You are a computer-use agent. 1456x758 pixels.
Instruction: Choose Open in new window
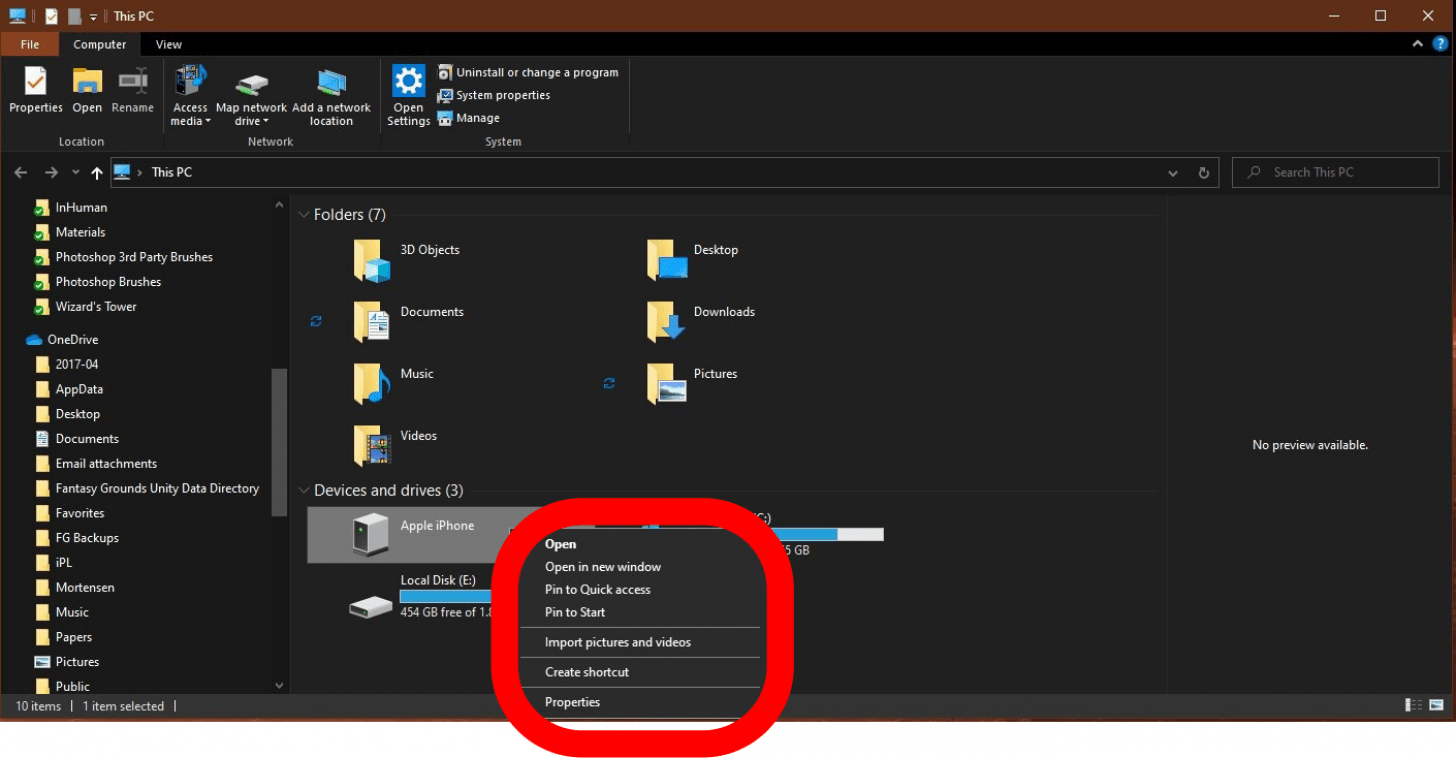click(602, 567)
